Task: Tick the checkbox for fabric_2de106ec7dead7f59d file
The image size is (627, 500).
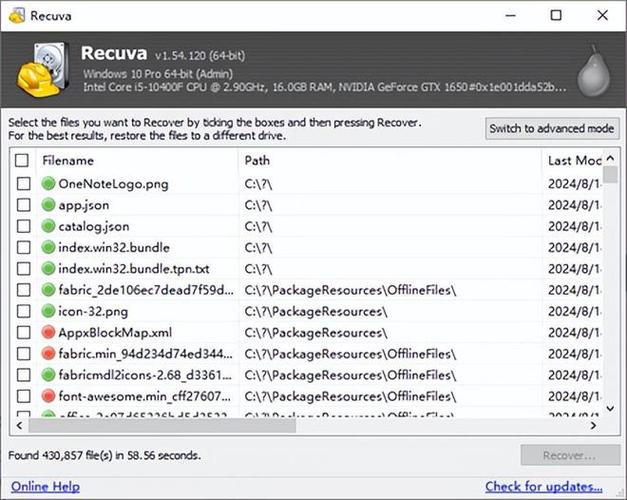Action: 24,290
